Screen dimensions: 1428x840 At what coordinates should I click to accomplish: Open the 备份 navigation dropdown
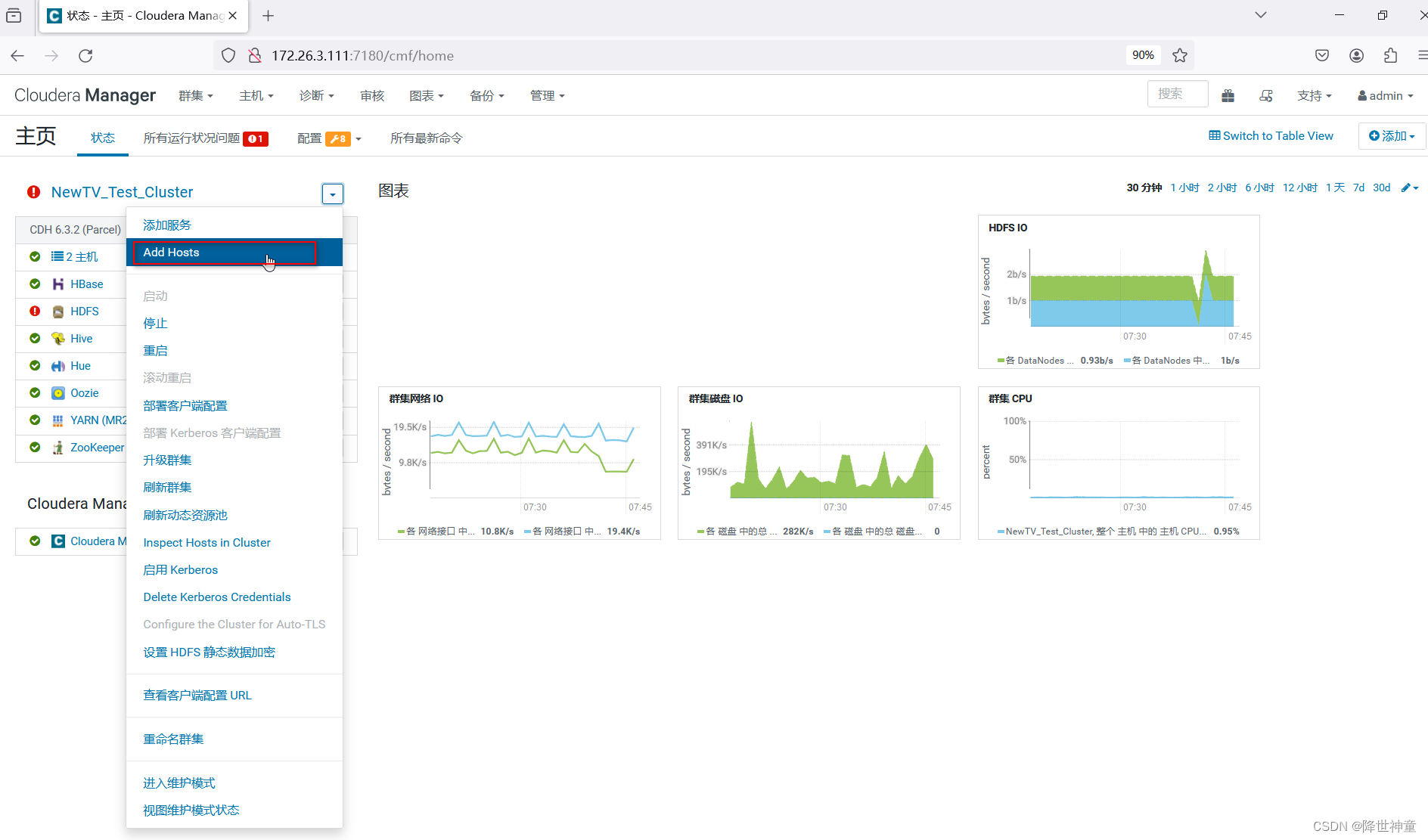tap(487, 96)
